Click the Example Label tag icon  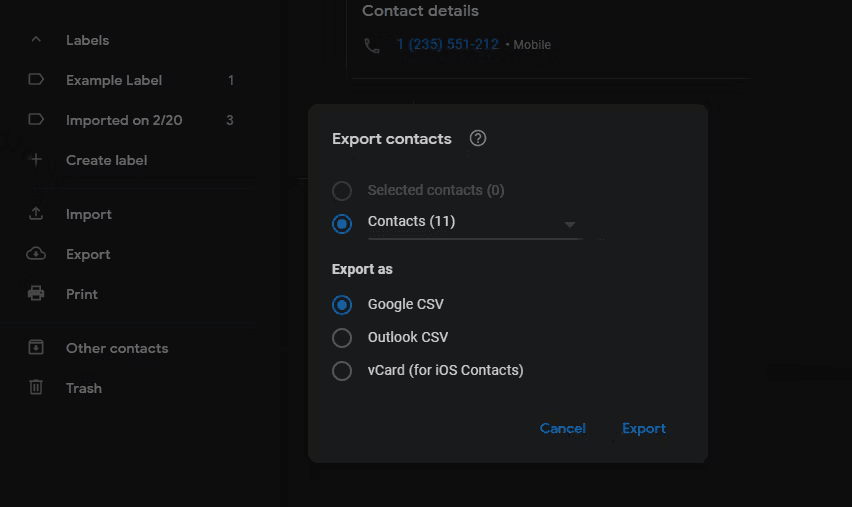(36, 80)
